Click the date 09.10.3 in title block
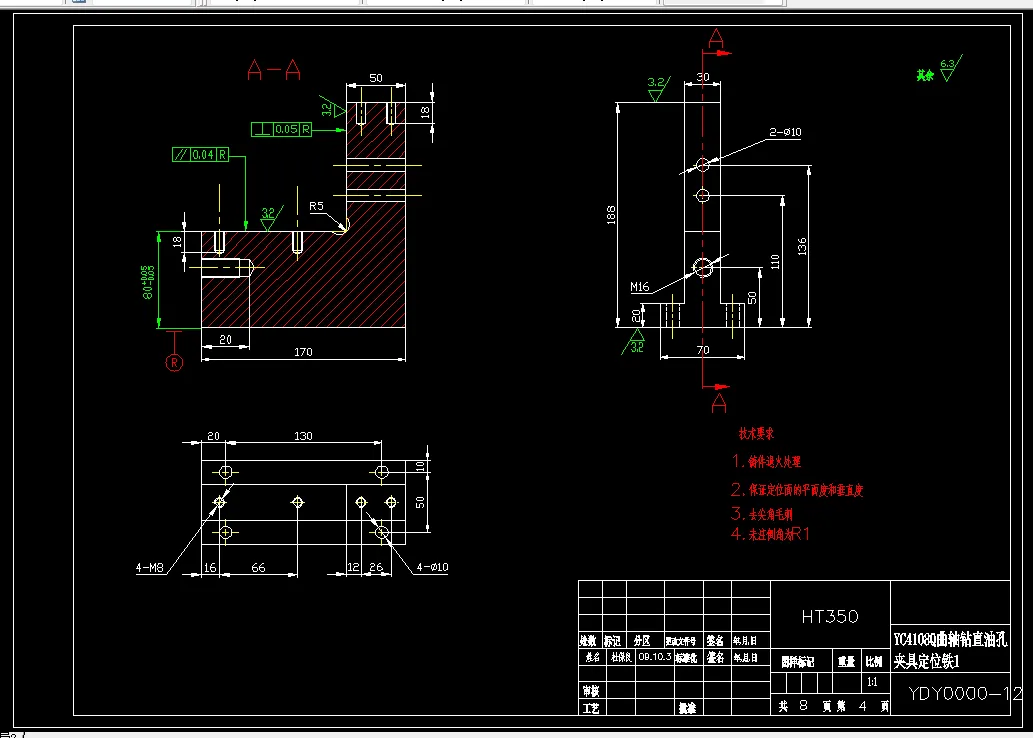1033x738 pixels. coord(655,657)
